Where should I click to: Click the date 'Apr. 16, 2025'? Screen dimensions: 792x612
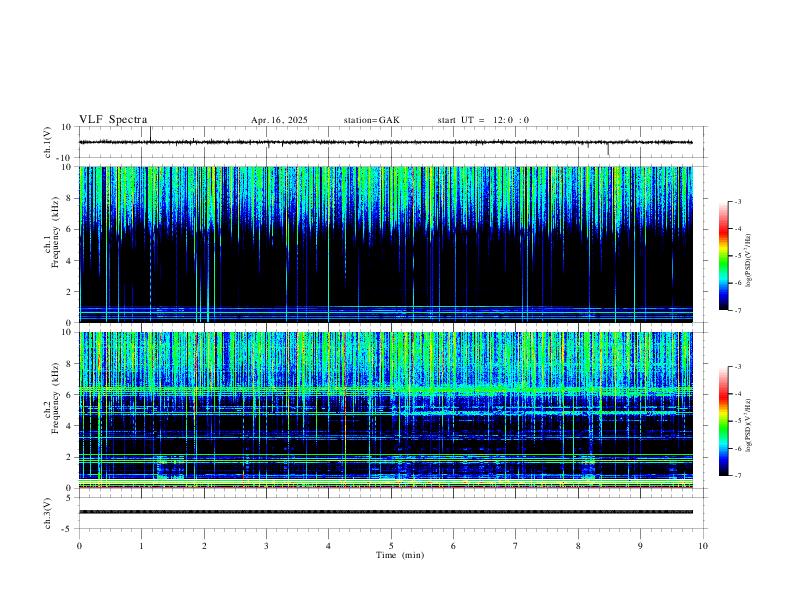pos(279,120)
